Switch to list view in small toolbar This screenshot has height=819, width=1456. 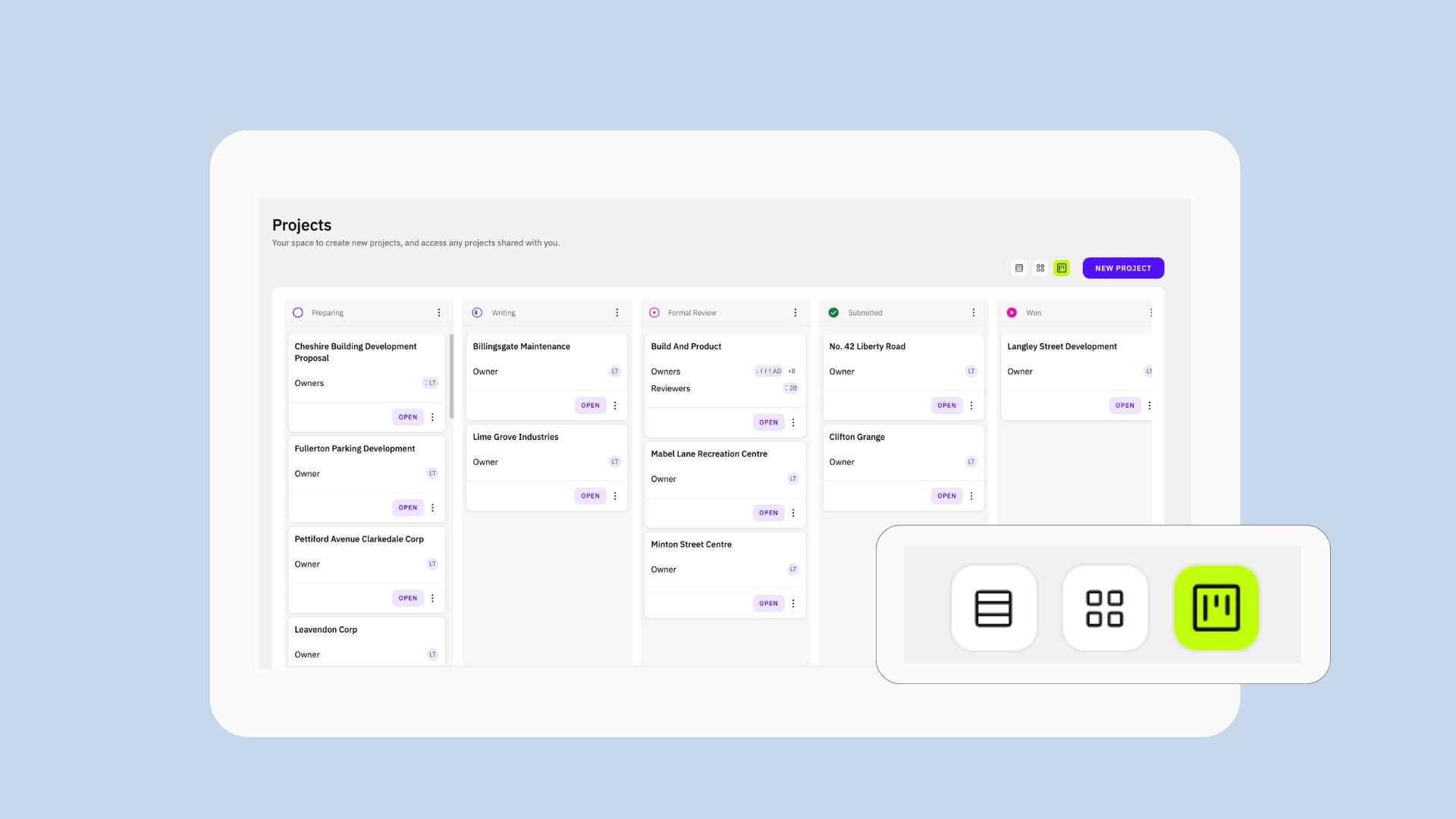tap(1019, 268)
